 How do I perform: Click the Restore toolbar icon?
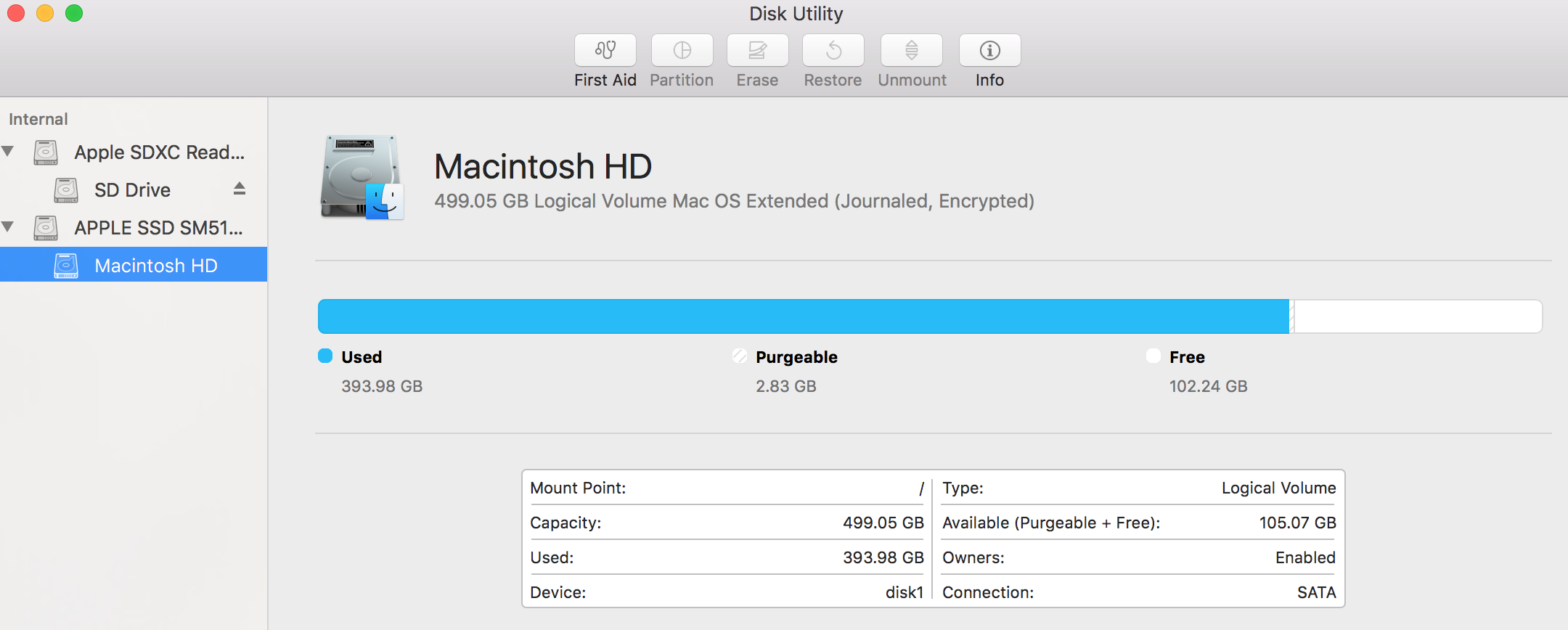coord(833,50)
